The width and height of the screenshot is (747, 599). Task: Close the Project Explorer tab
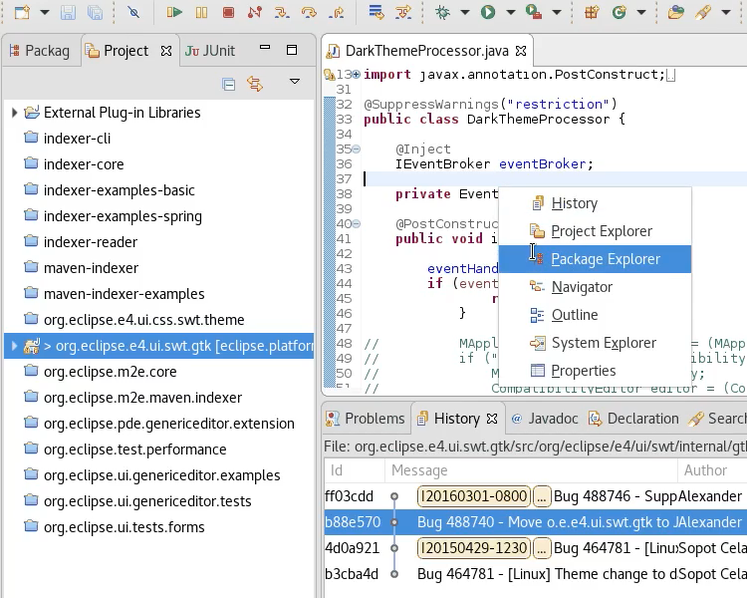coord(166,51)
